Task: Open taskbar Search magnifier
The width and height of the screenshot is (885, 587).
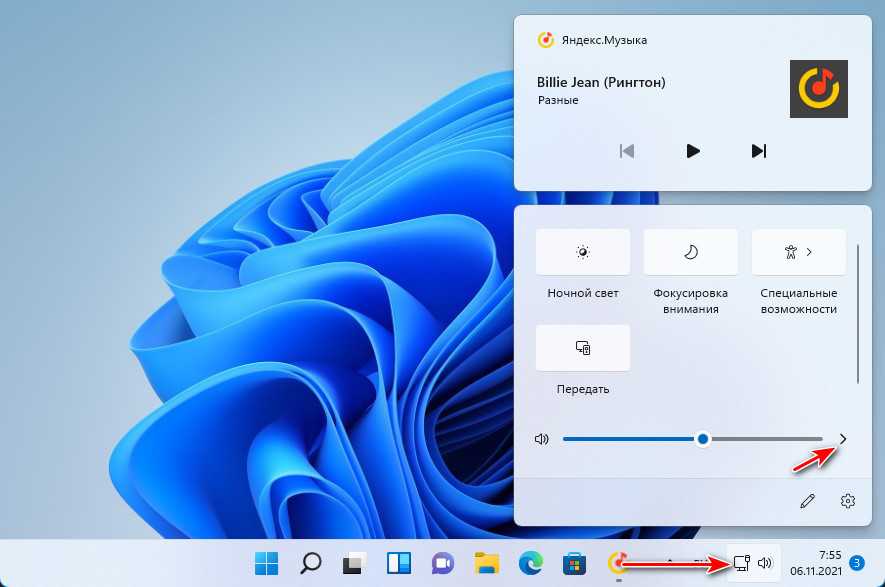Action: pyautogui.click(x=311, y=564)
